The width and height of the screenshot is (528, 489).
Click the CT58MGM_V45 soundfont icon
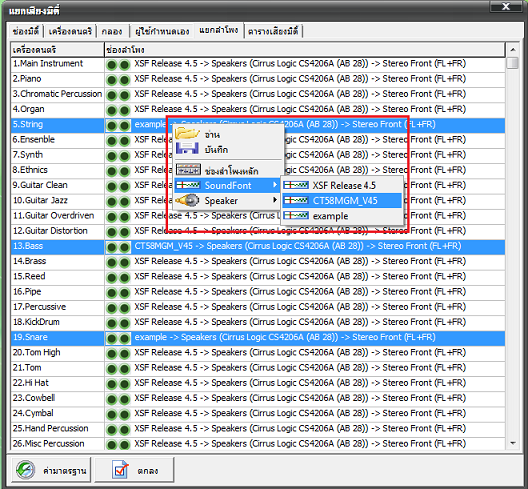tap(296, 201)
